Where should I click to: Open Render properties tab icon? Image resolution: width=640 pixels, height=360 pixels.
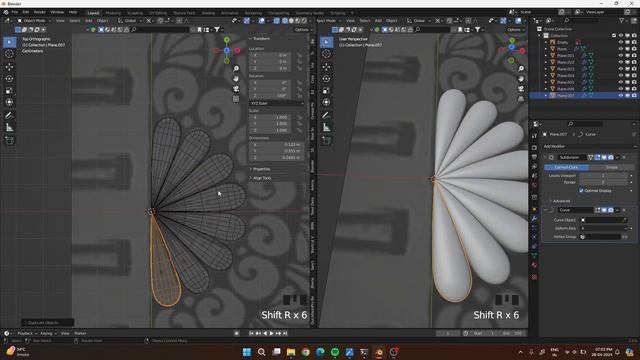point(534,147)
